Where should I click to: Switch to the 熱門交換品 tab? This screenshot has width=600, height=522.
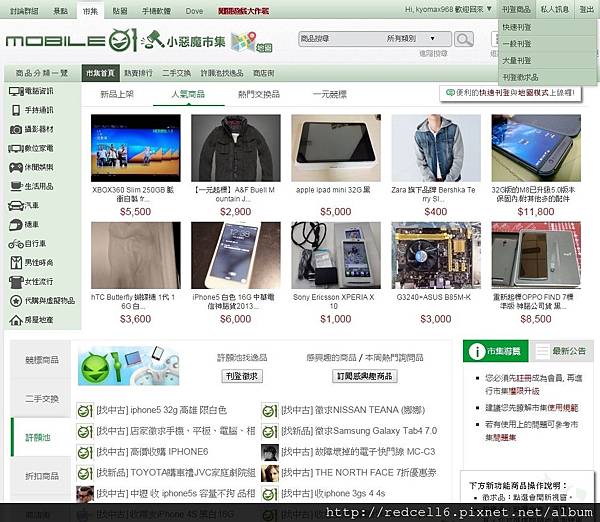point(259,94)
